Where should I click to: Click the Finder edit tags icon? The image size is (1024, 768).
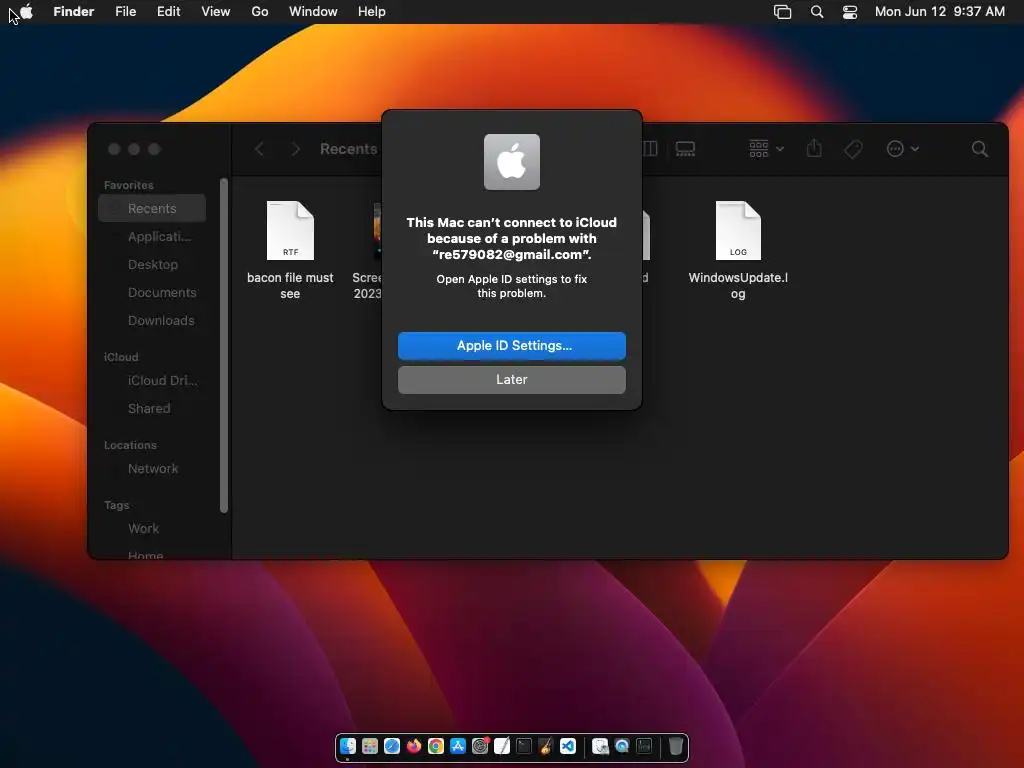[x=853, y=149]
